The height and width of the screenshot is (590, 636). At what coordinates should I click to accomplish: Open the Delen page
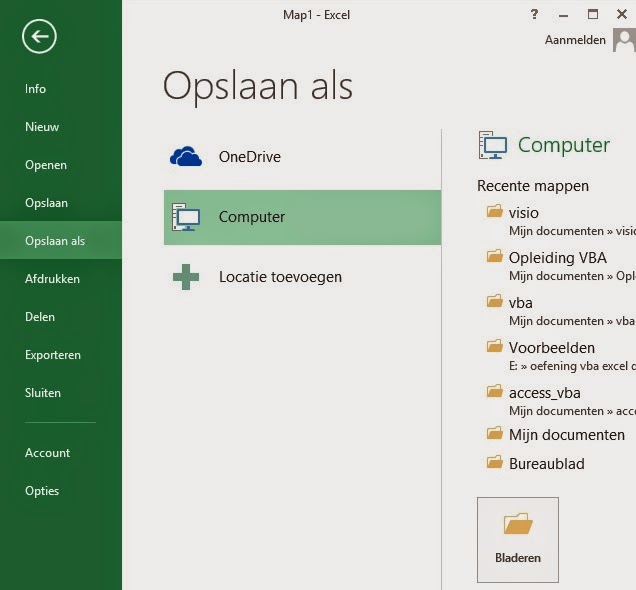click(x=40, y=317)
